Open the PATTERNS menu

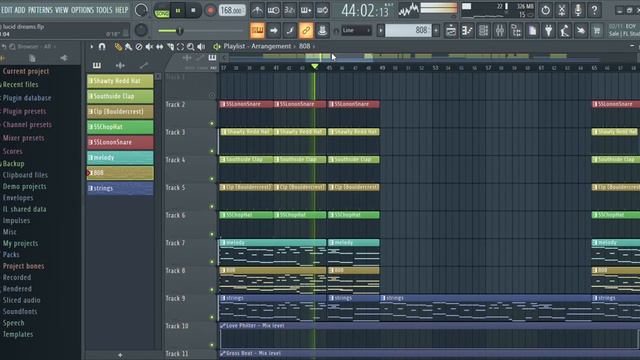40,10
